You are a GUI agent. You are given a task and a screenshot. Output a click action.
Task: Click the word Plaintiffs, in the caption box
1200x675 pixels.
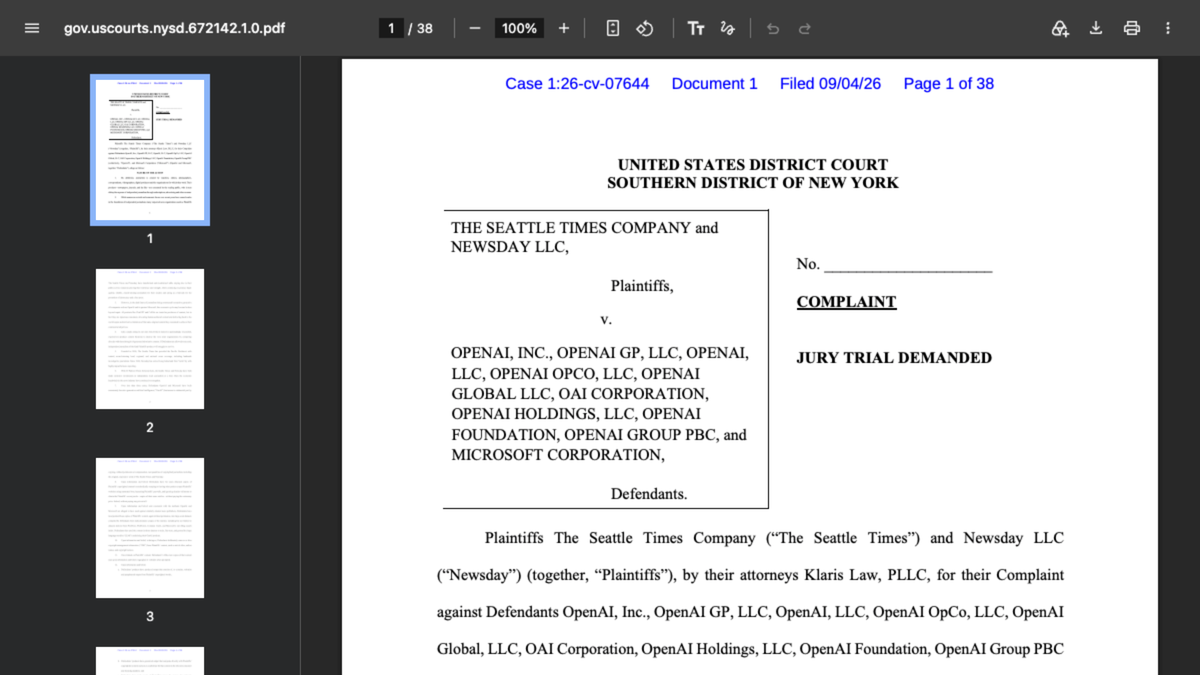pos(642,286)
